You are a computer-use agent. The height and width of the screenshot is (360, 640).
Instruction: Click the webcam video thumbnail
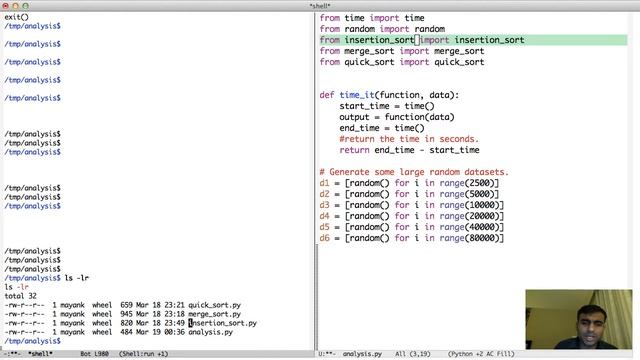(x=579, y=319)
